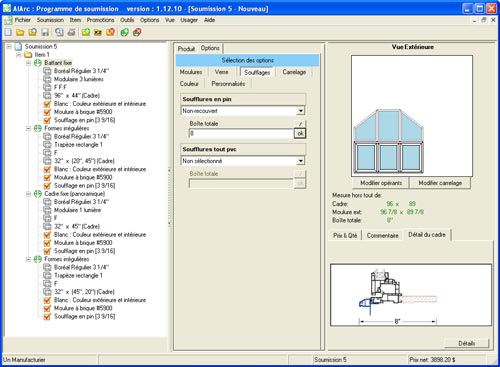
Task: Click the icon beside F F F row
Action: [x=47, y=87]
